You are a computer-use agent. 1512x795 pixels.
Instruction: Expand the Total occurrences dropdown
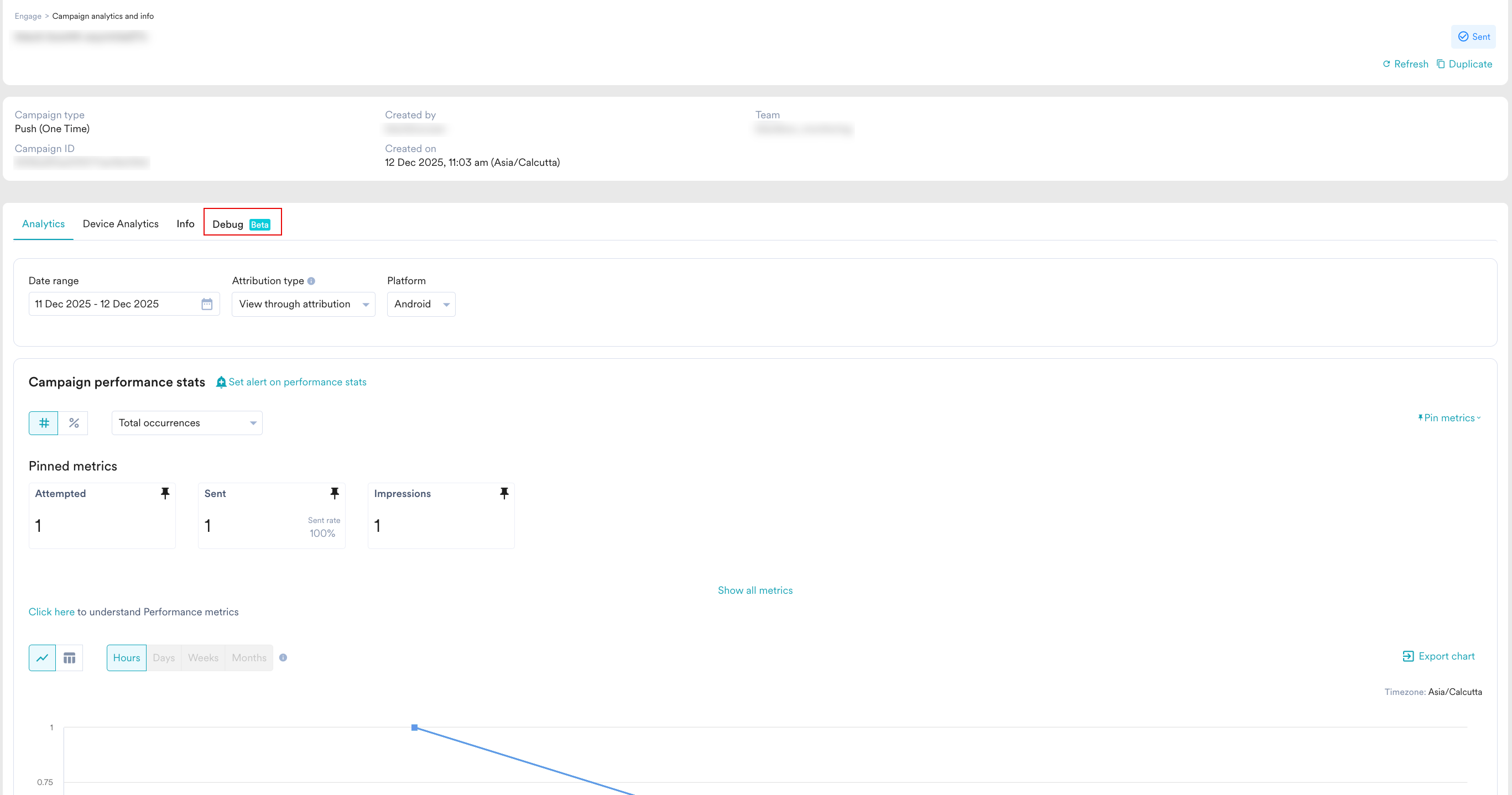(187, 423)
